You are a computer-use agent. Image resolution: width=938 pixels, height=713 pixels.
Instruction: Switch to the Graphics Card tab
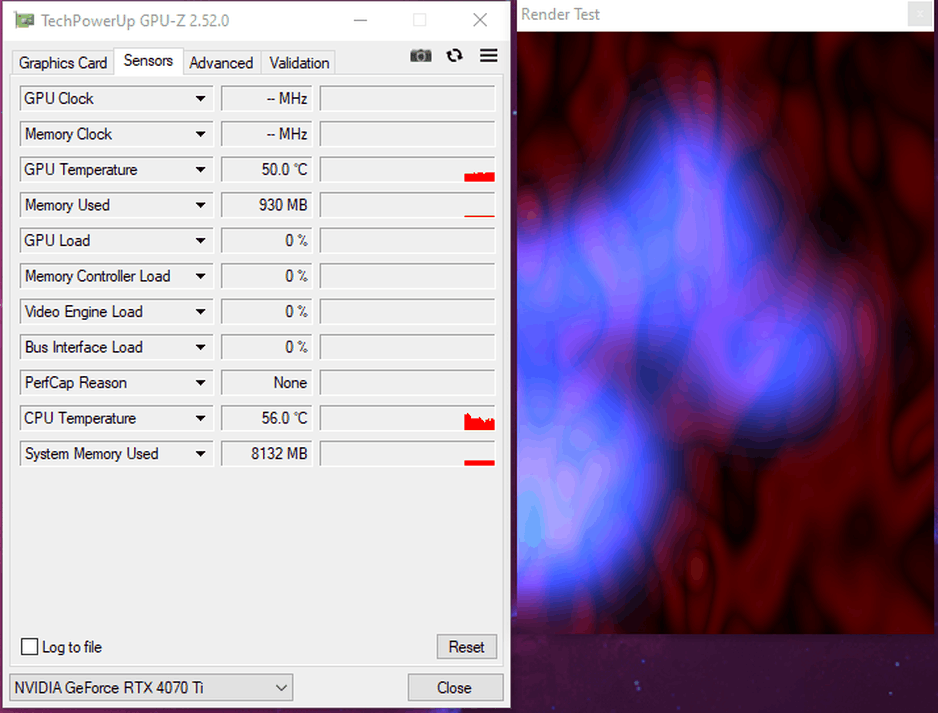pyautogui.click(x=63, y=63)
